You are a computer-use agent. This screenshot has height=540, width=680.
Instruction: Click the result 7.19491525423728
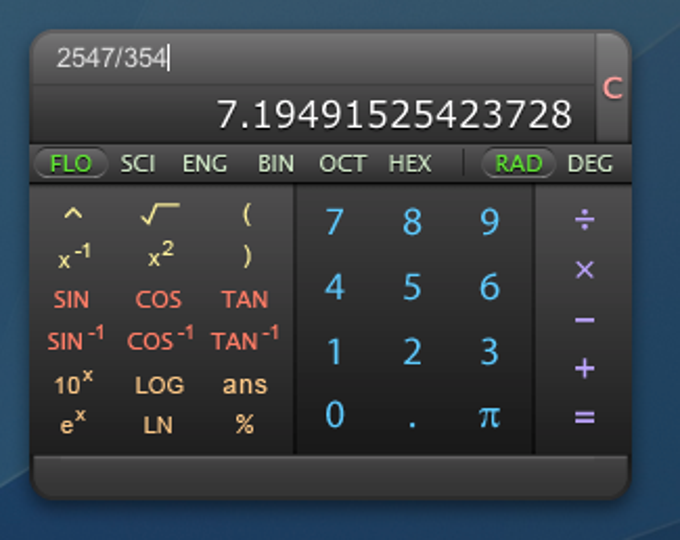coord(394,115)
